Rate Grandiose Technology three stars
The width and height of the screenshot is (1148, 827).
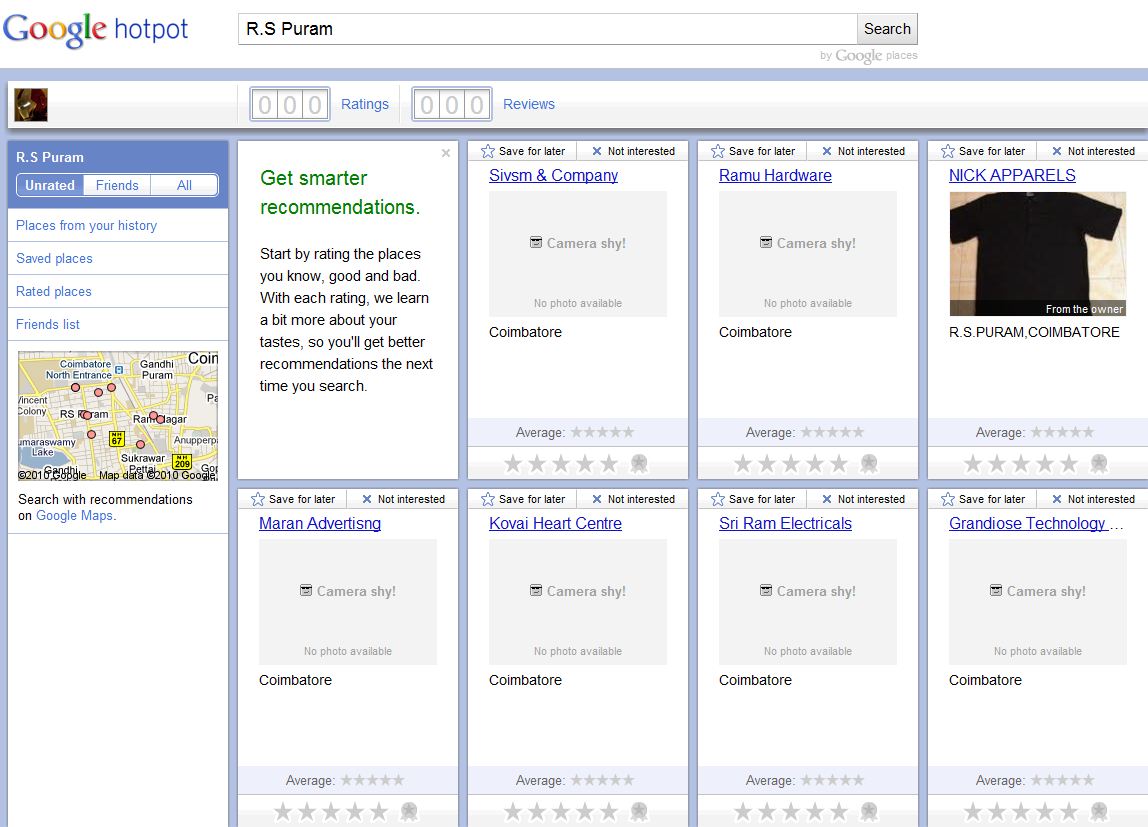coord(1021,811)
